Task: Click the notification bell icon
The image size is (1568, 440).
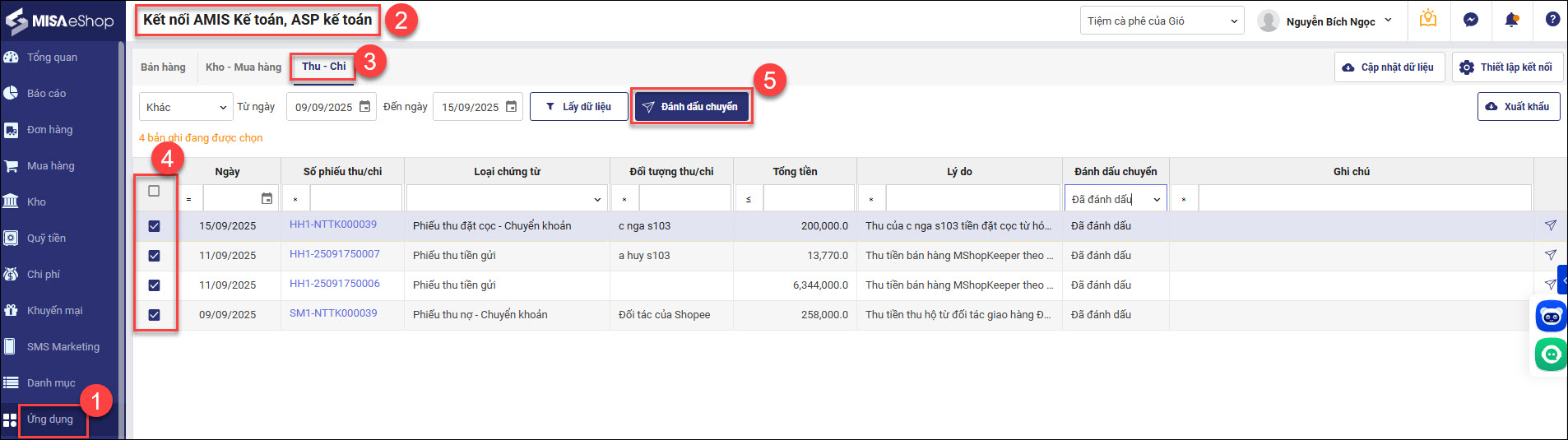Action: (1511, 21)
